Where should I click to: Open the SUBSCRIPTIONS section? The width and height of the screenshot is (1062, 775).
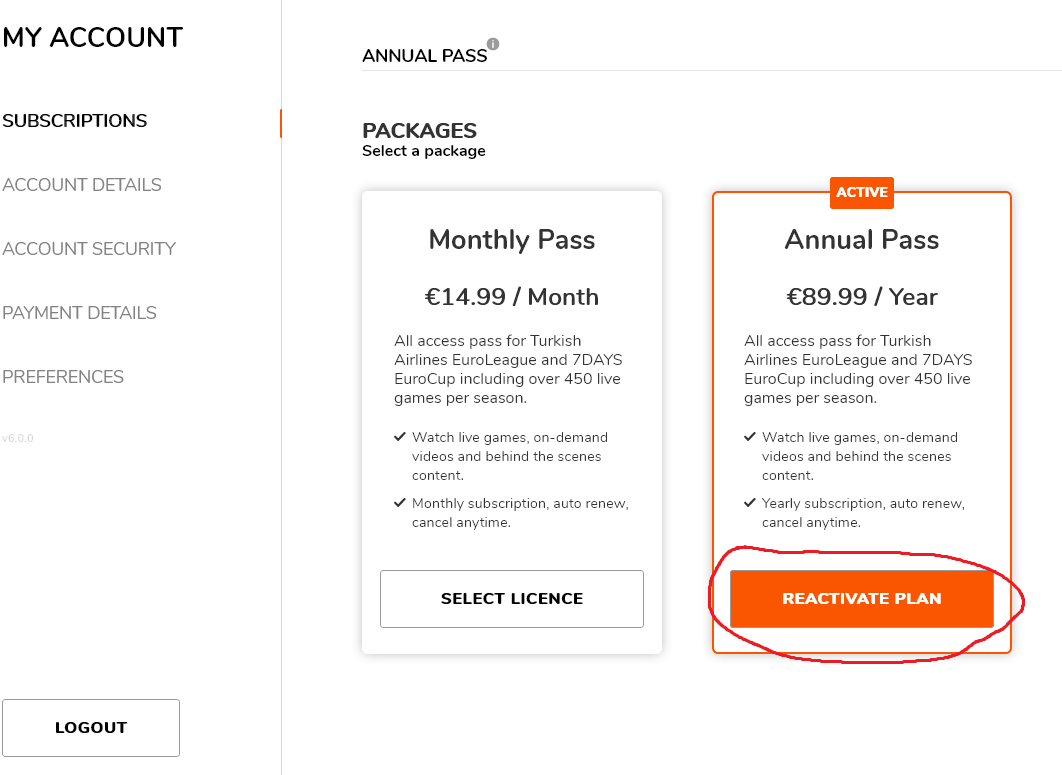[75, 121]
